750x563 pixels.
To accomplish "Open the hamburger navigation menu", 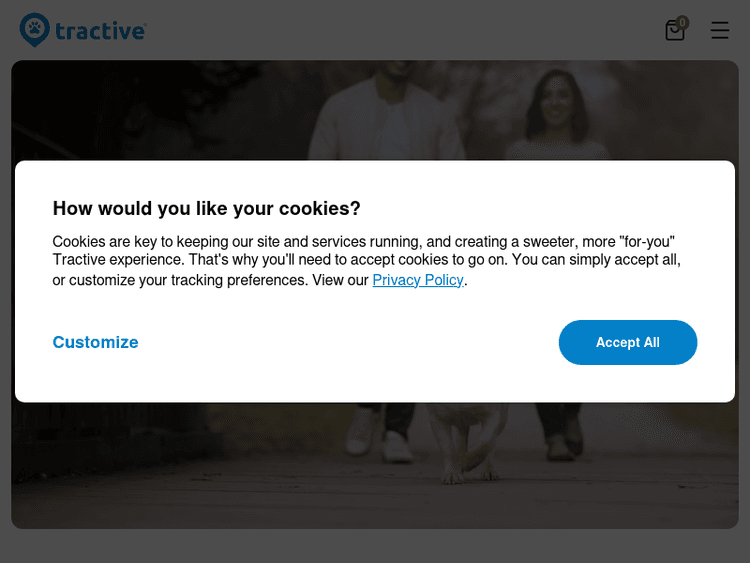I will 720,31.
